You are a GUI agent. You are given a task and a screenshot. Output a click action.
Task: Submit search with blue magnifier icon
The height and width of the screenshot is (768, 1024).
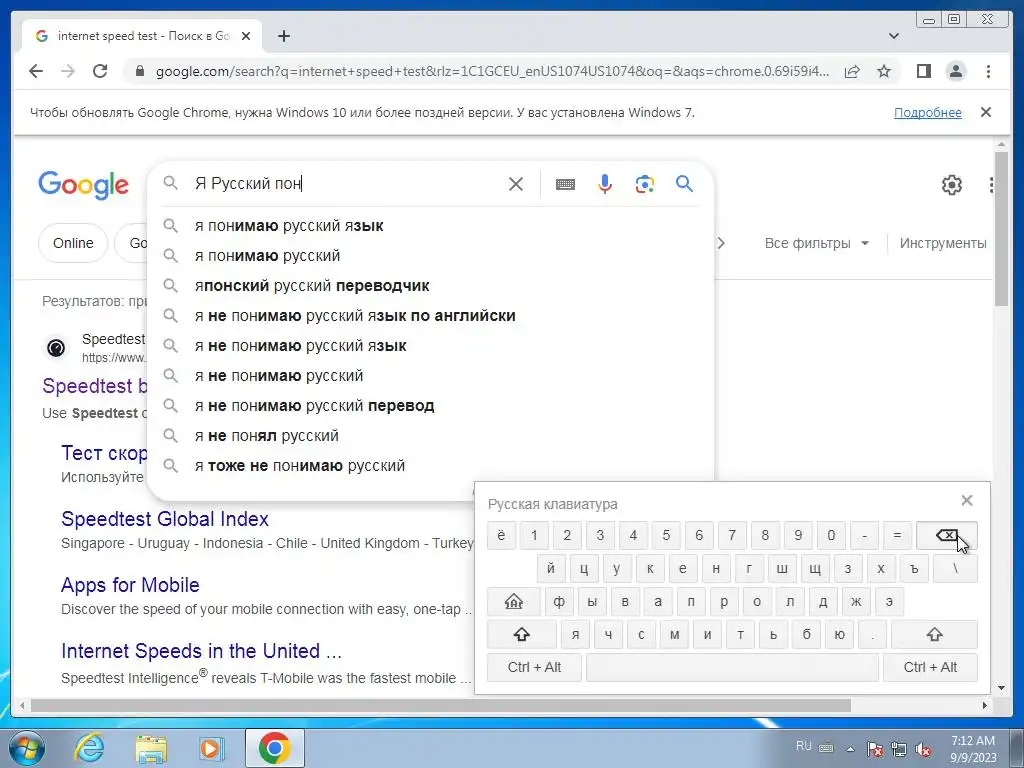(x=684, y=184)
